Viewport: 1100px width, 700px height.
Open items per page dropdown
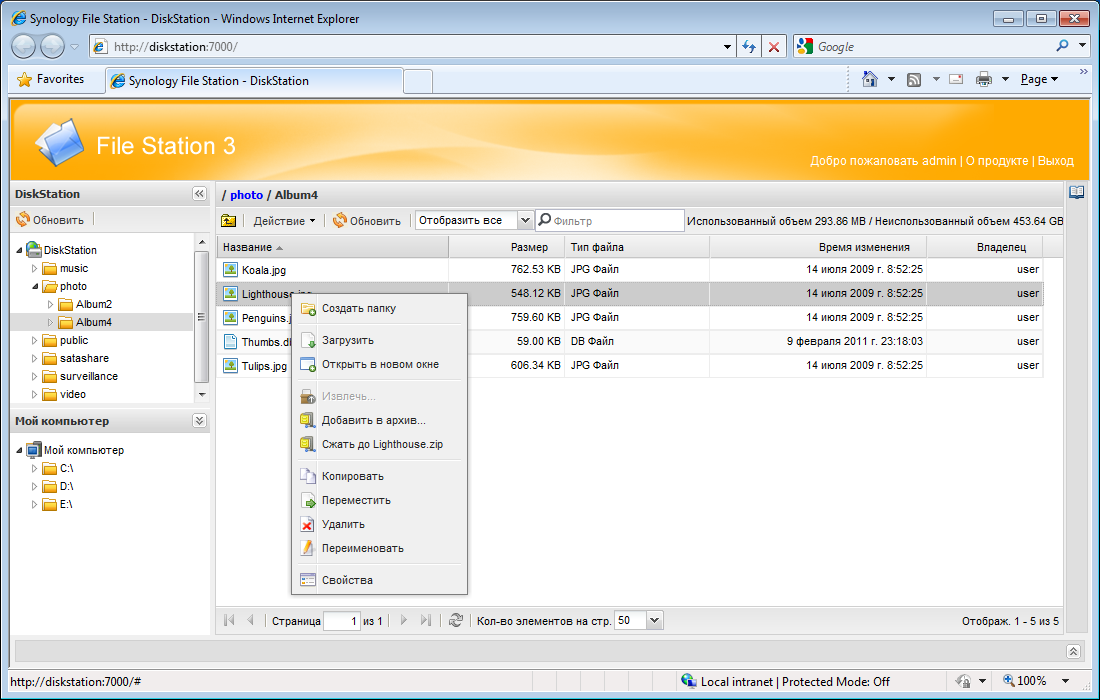pyautogui.click(x=655, y=620)
